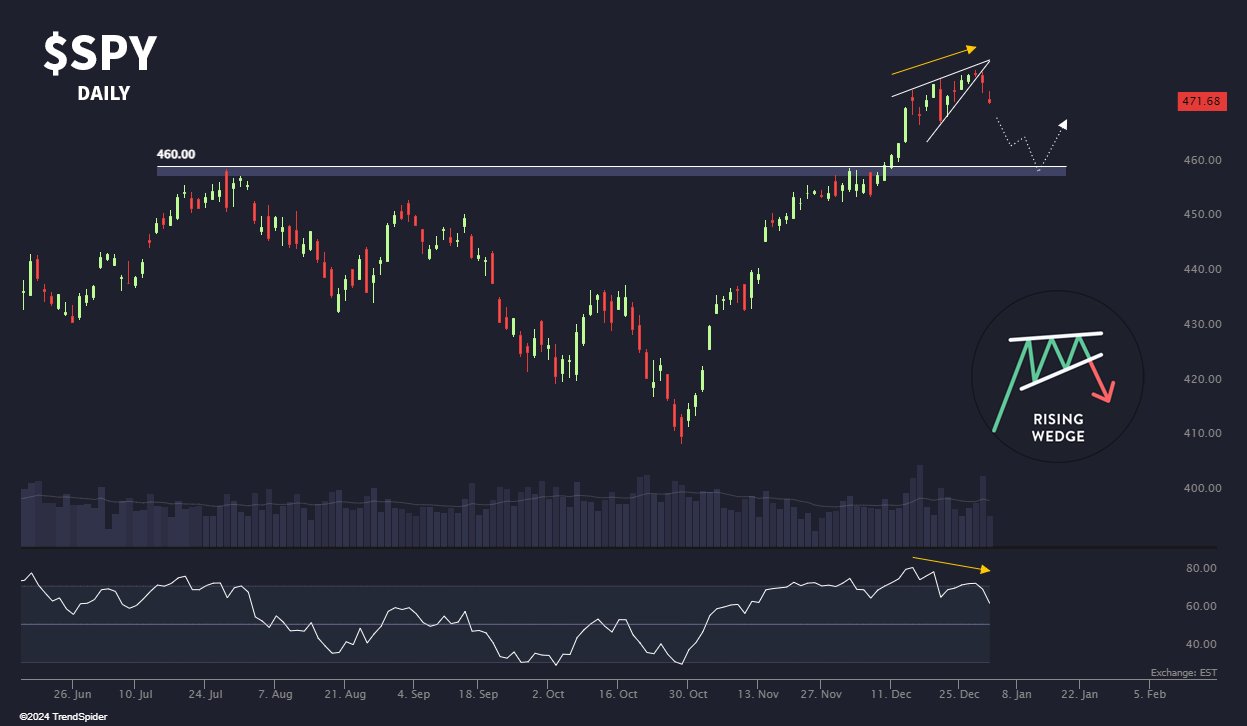Screen dimensions: 1247x726
Task: Click the 7. Aug date label
Action: (x=277, y=693)
